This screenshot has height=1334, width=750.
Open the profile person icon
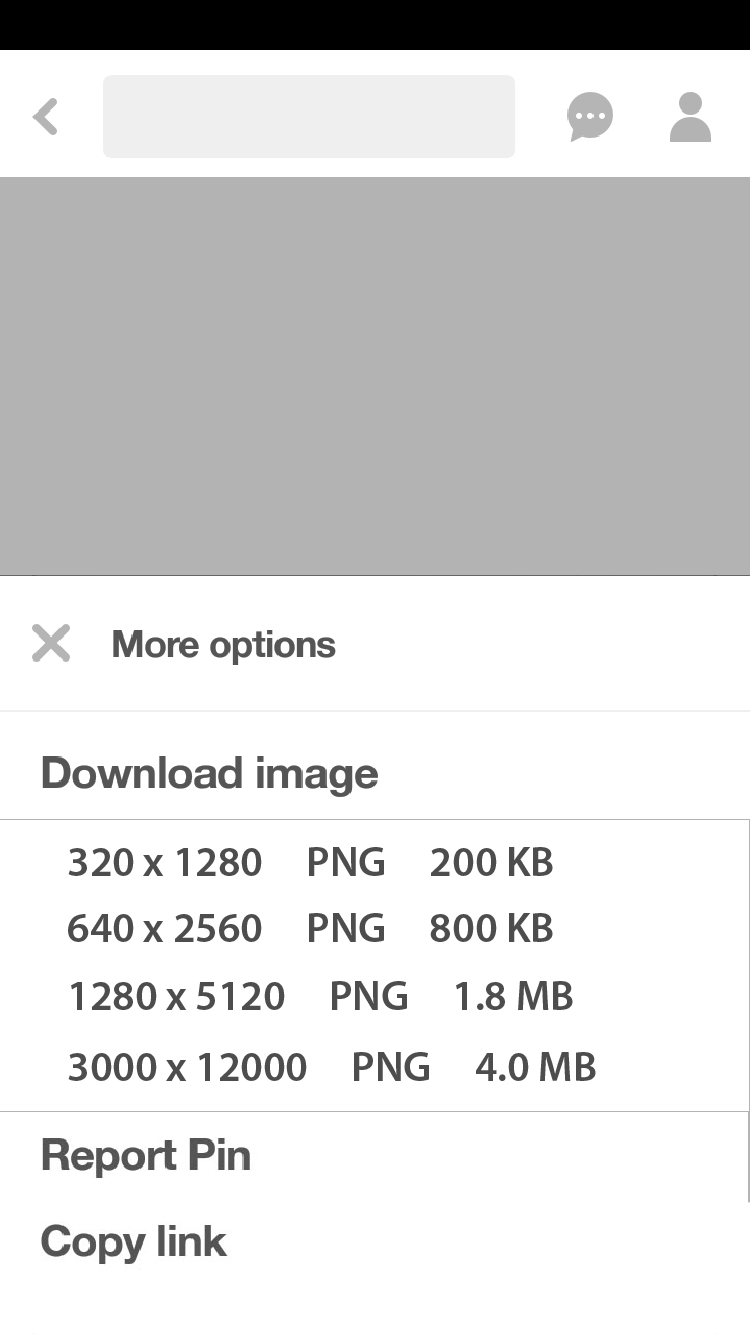point(690,117)
